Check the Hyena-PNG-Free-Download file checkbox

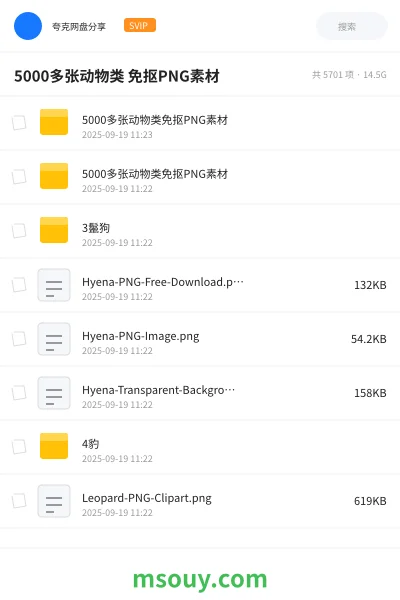tap(19, 285)
